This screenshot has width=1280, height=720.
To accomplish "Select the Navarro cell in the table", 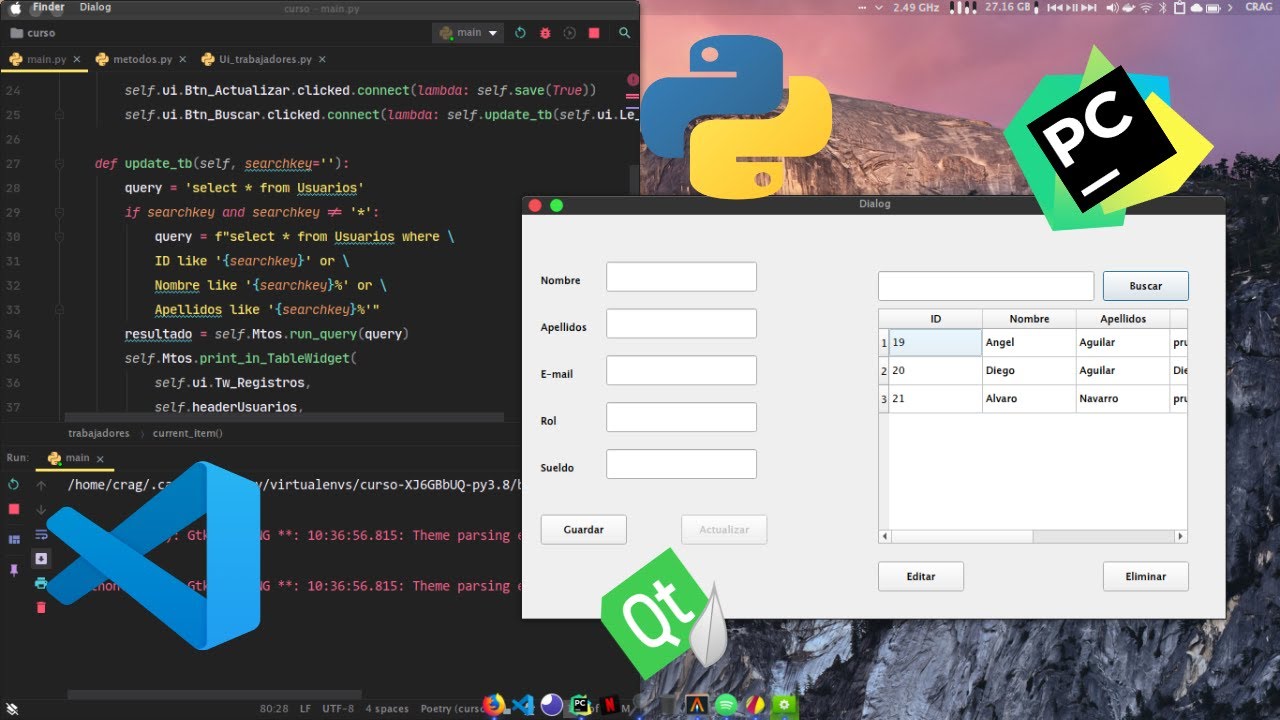I will (1123, 398).
